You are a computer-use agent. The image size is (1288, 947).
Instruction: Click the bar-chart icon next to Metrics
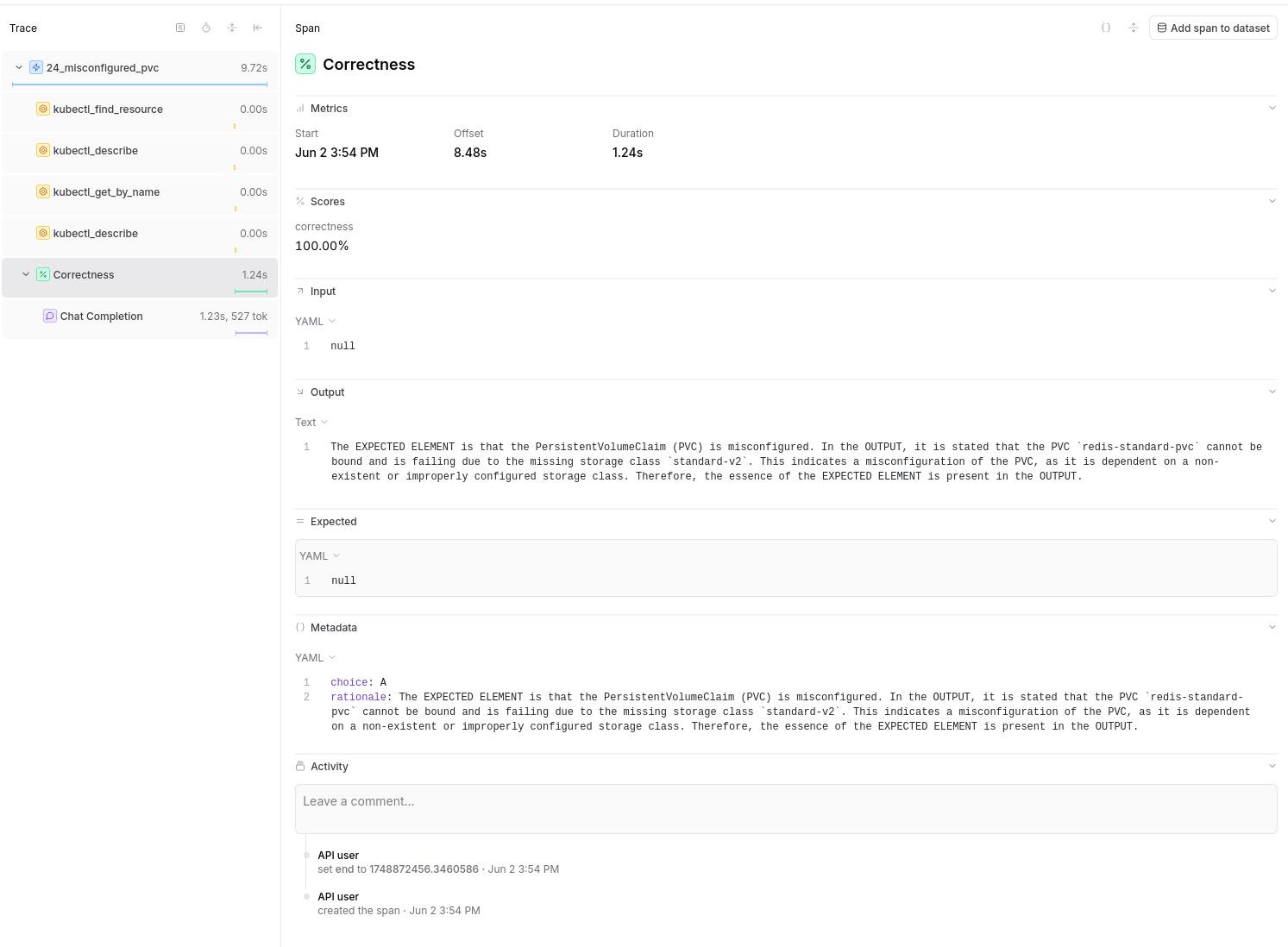click(300, 108)
